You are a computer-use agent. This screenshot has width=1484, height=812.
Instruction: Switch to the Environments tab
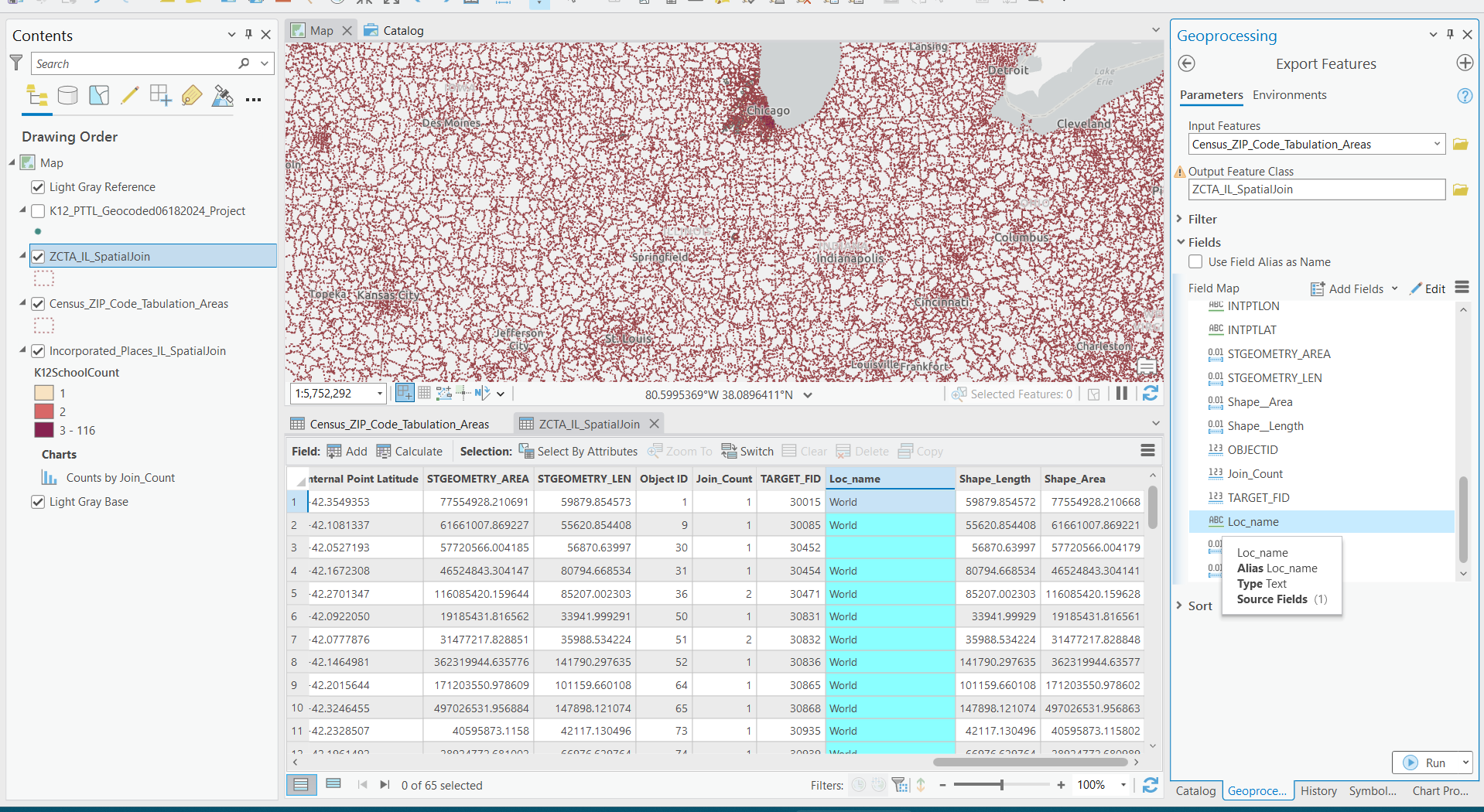coord(1289,95)
